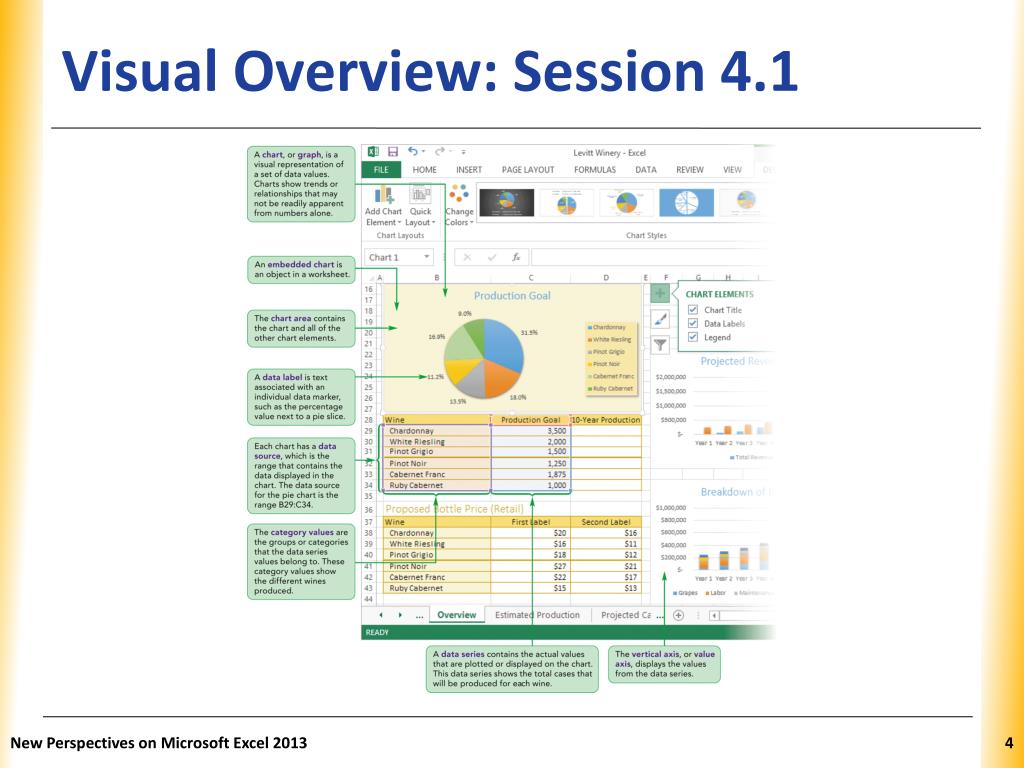The image size is (1024, 768).
Task: Select column C header
Action: (530, 278)
